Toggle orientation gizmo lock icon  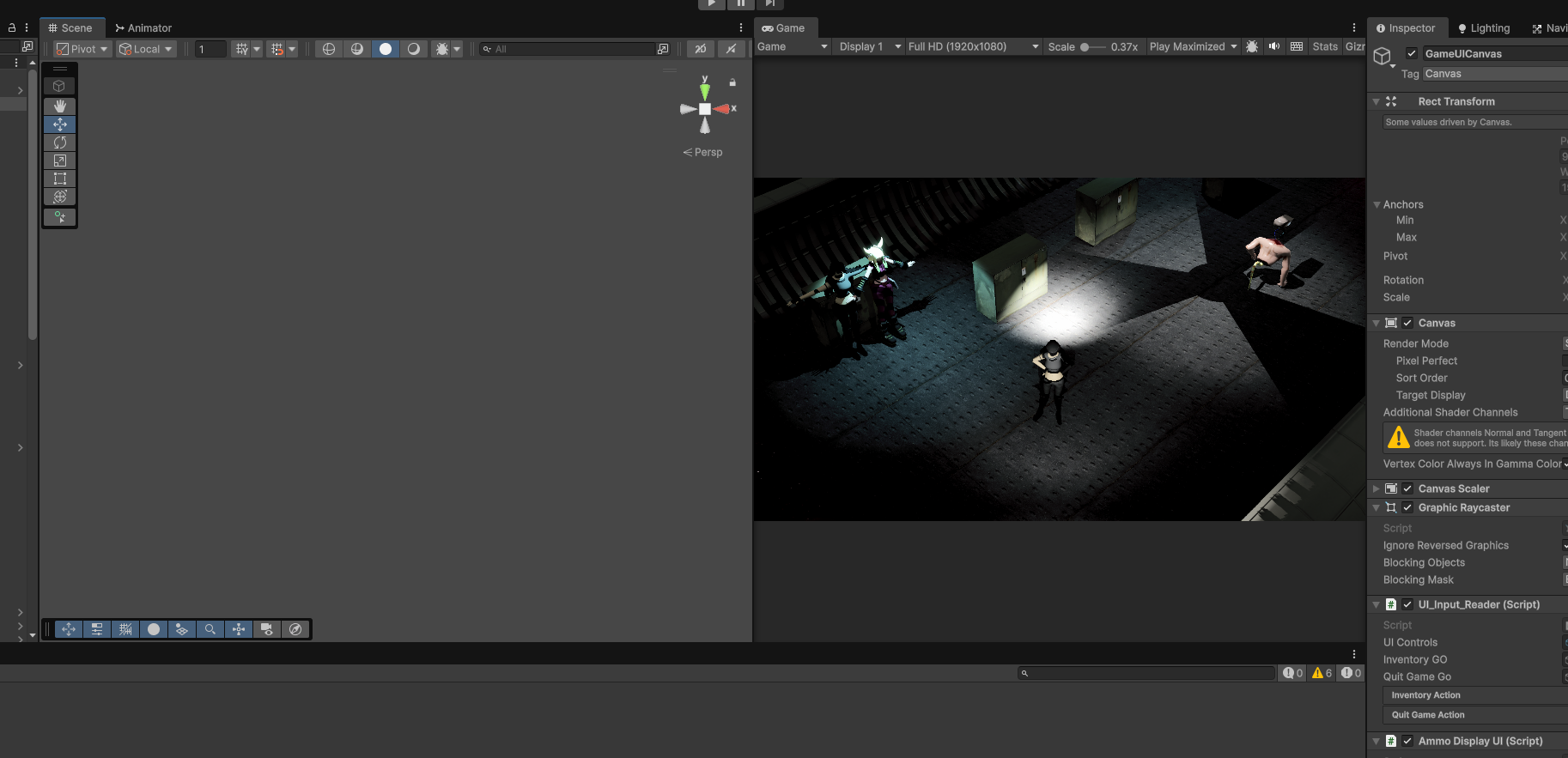pos(732,82)
